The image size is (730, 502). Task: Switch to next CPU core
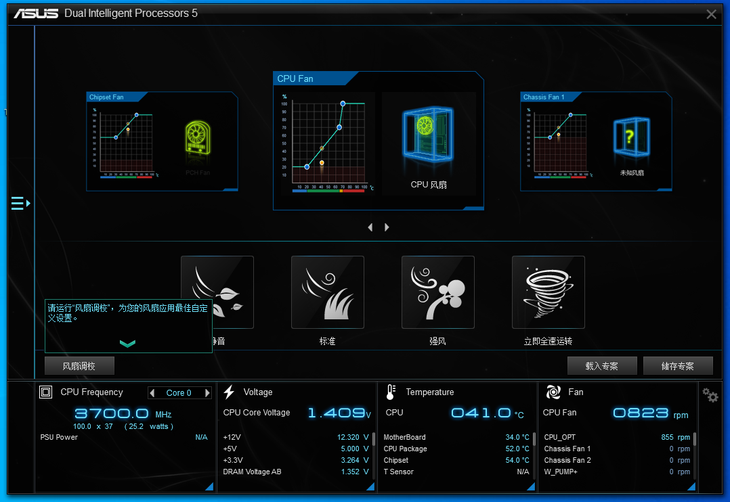(207, 393)
